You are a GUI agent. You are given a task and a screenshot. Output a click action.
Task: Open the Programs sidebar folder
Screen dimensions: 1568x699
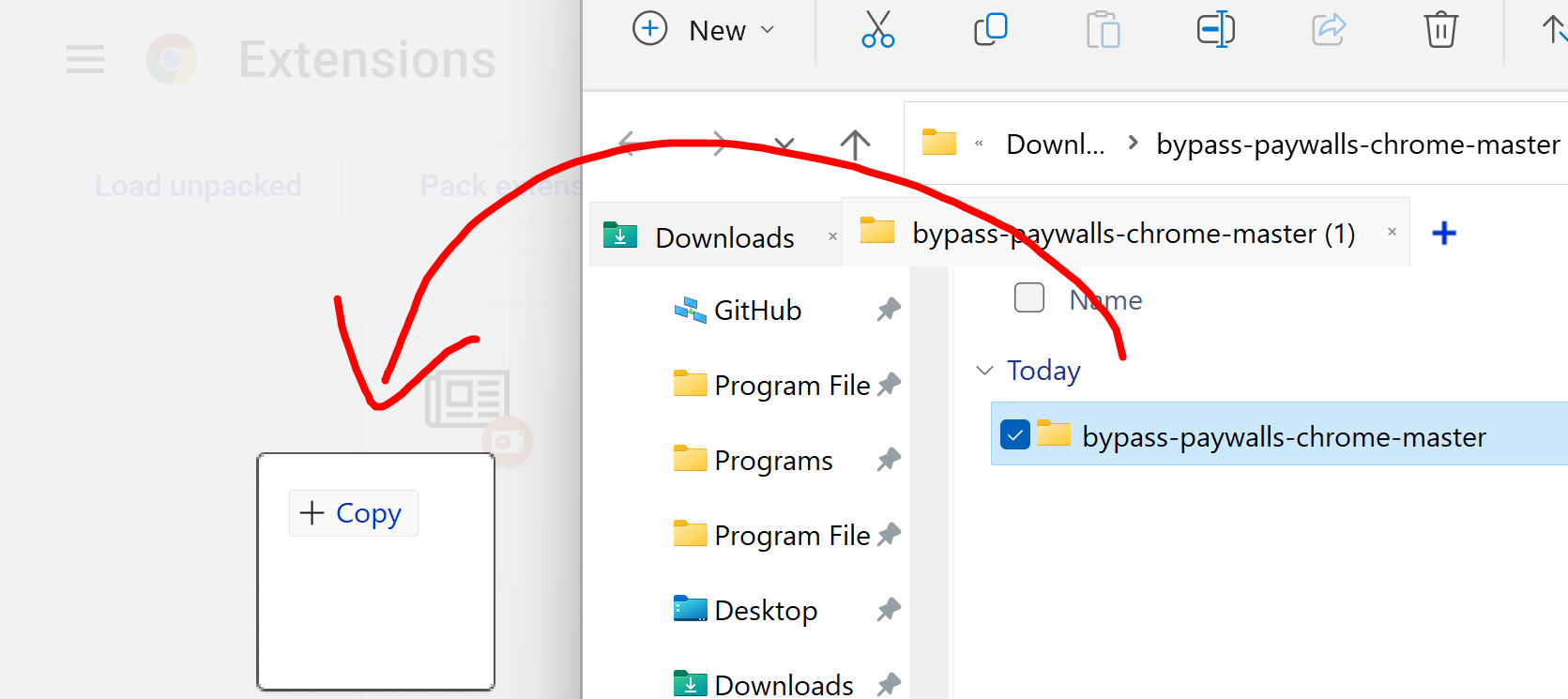[753, 460]
